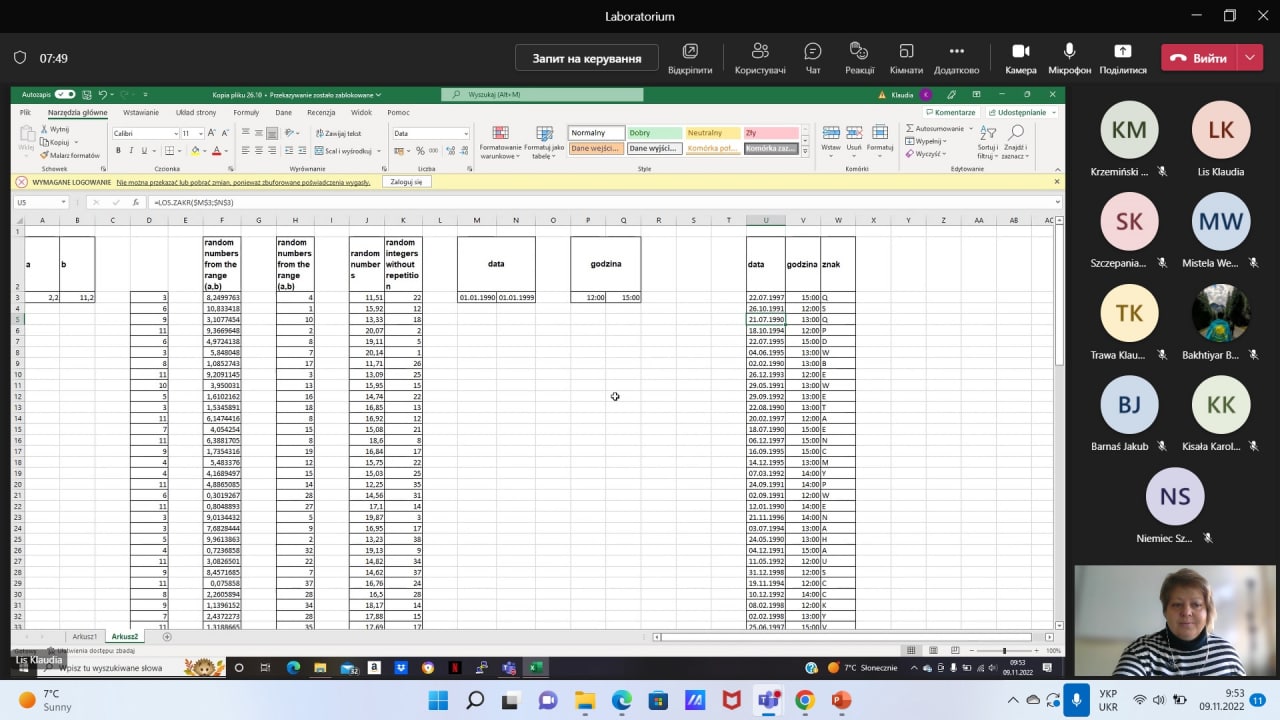
Task: Open the Plik menu
Action: [25, 112]
